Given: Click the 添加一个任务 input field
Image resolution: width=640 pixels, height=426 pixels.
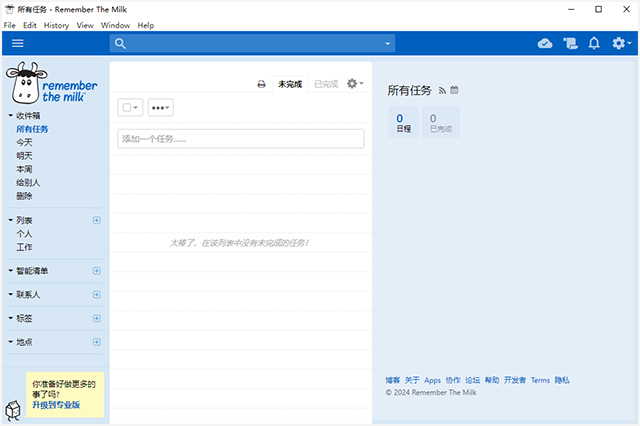Looking at the screenshot, I should 241,139.
